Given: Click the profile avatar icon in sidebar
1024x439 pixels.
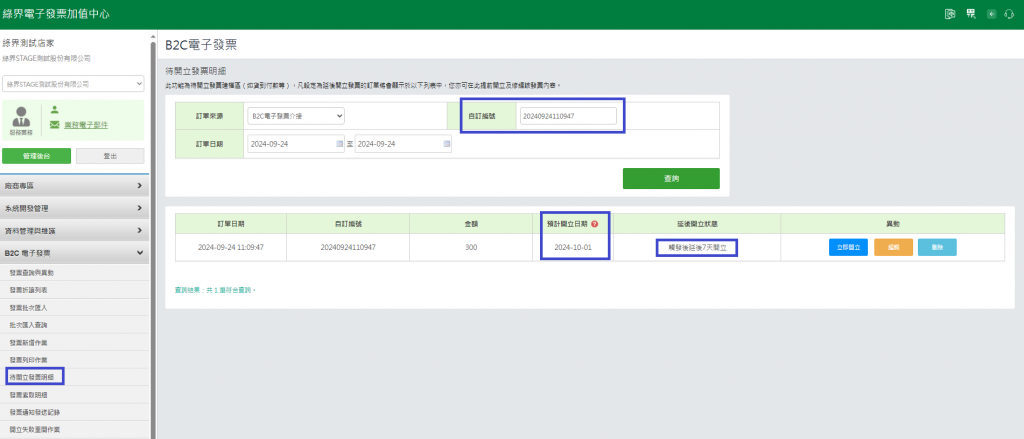Looking at the screenshot, I should point(22,118).
